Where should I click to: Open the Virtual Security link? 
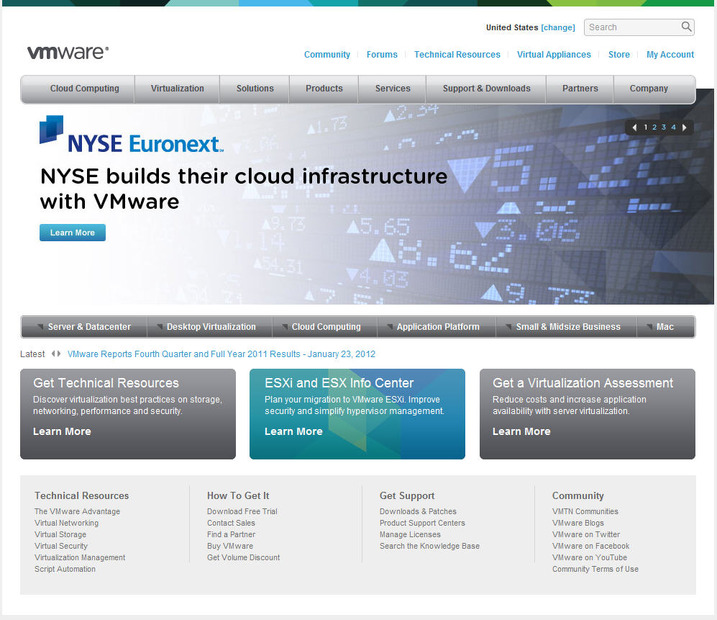coord(61,546)
